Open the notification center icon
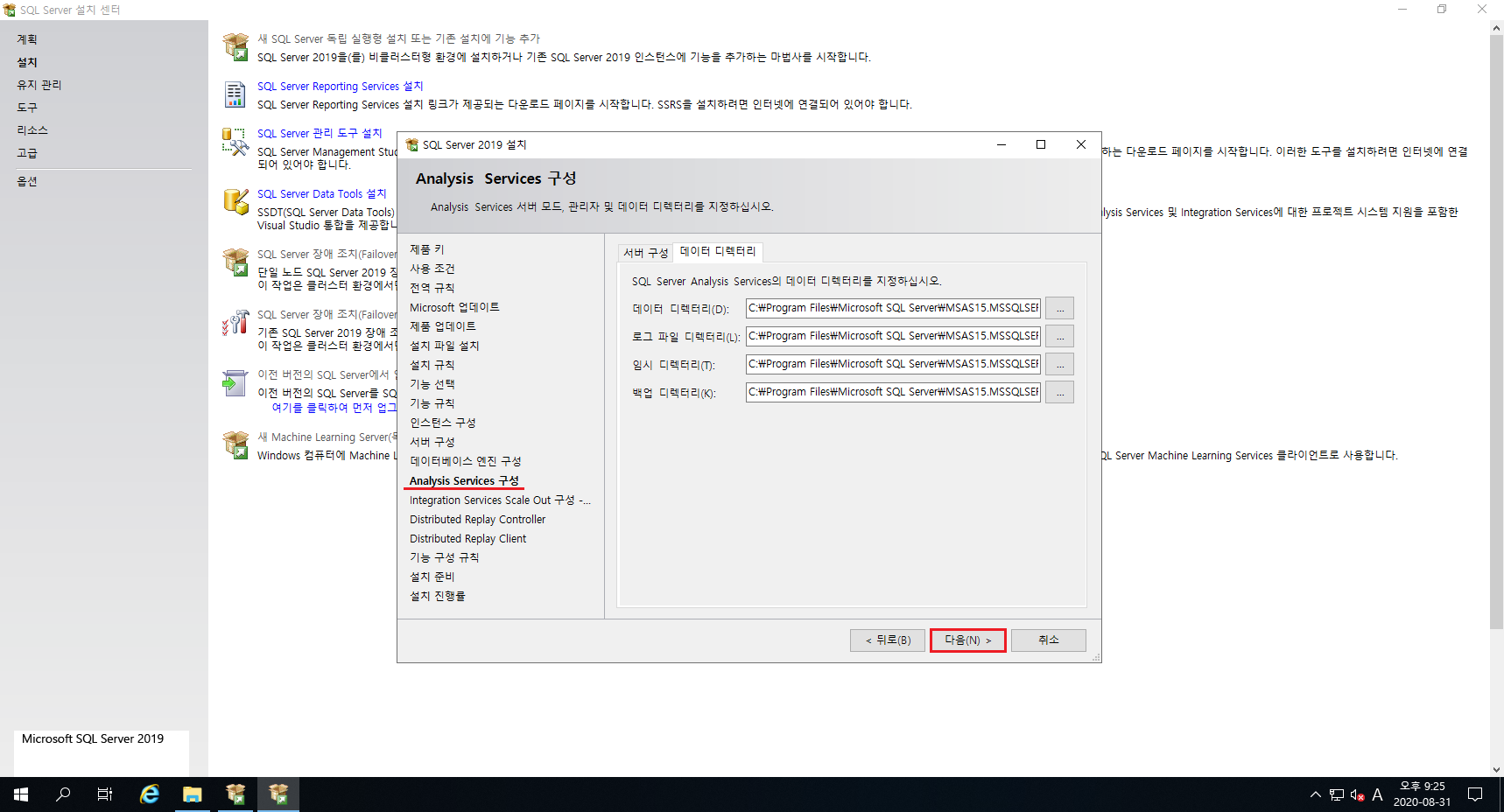 point(1475,794)
